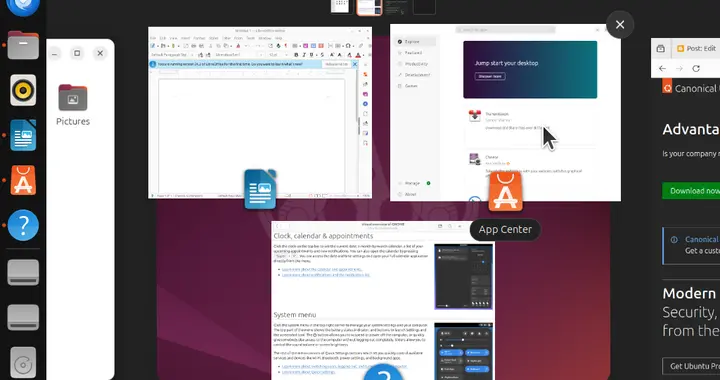Click Release Notes button in Writer info bar
This screenshot has height=380, width=720.
(336, 64)
